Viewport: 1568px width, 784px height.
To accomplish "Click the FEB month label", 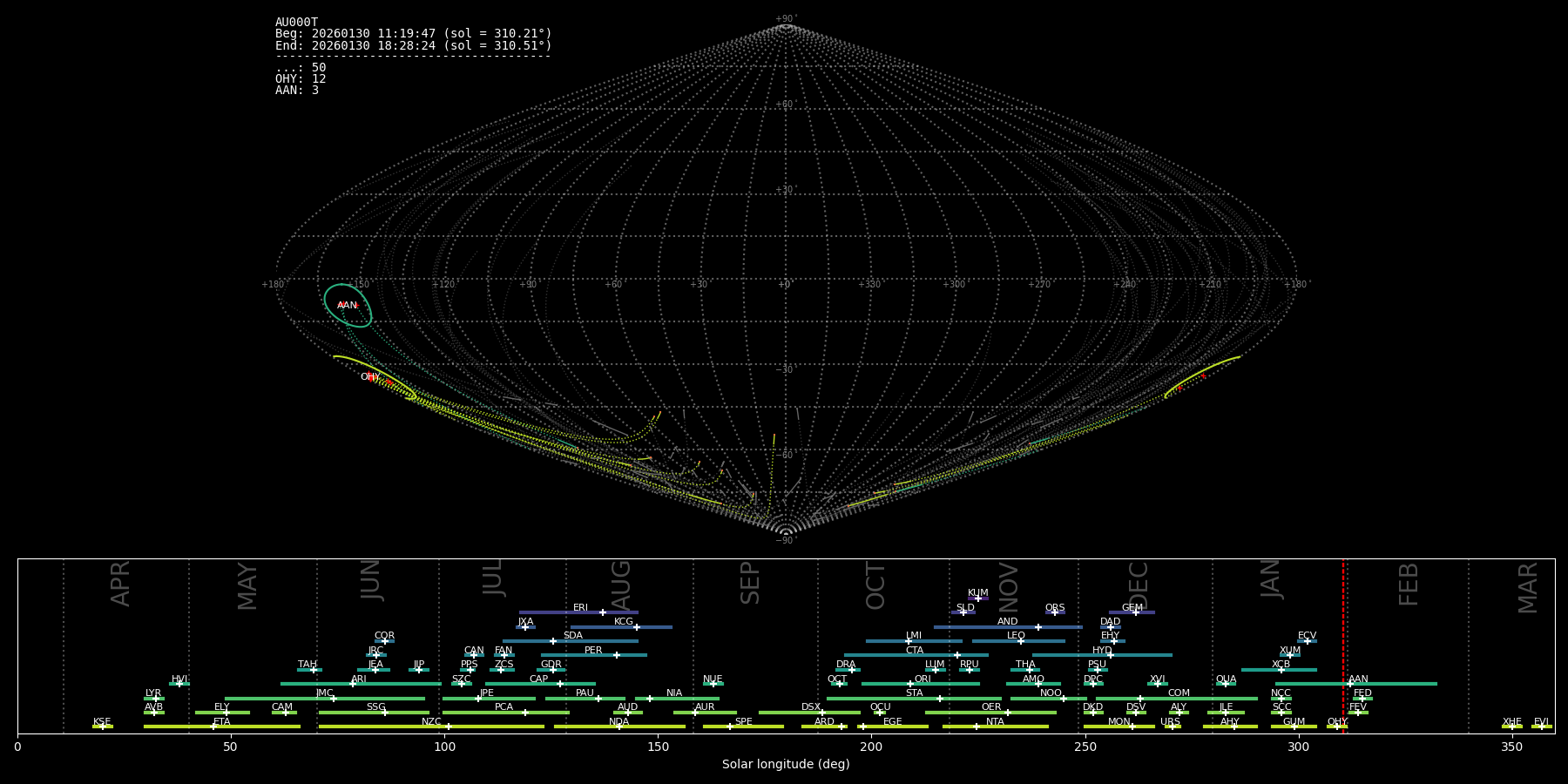I will click(x=1409, y=585).
